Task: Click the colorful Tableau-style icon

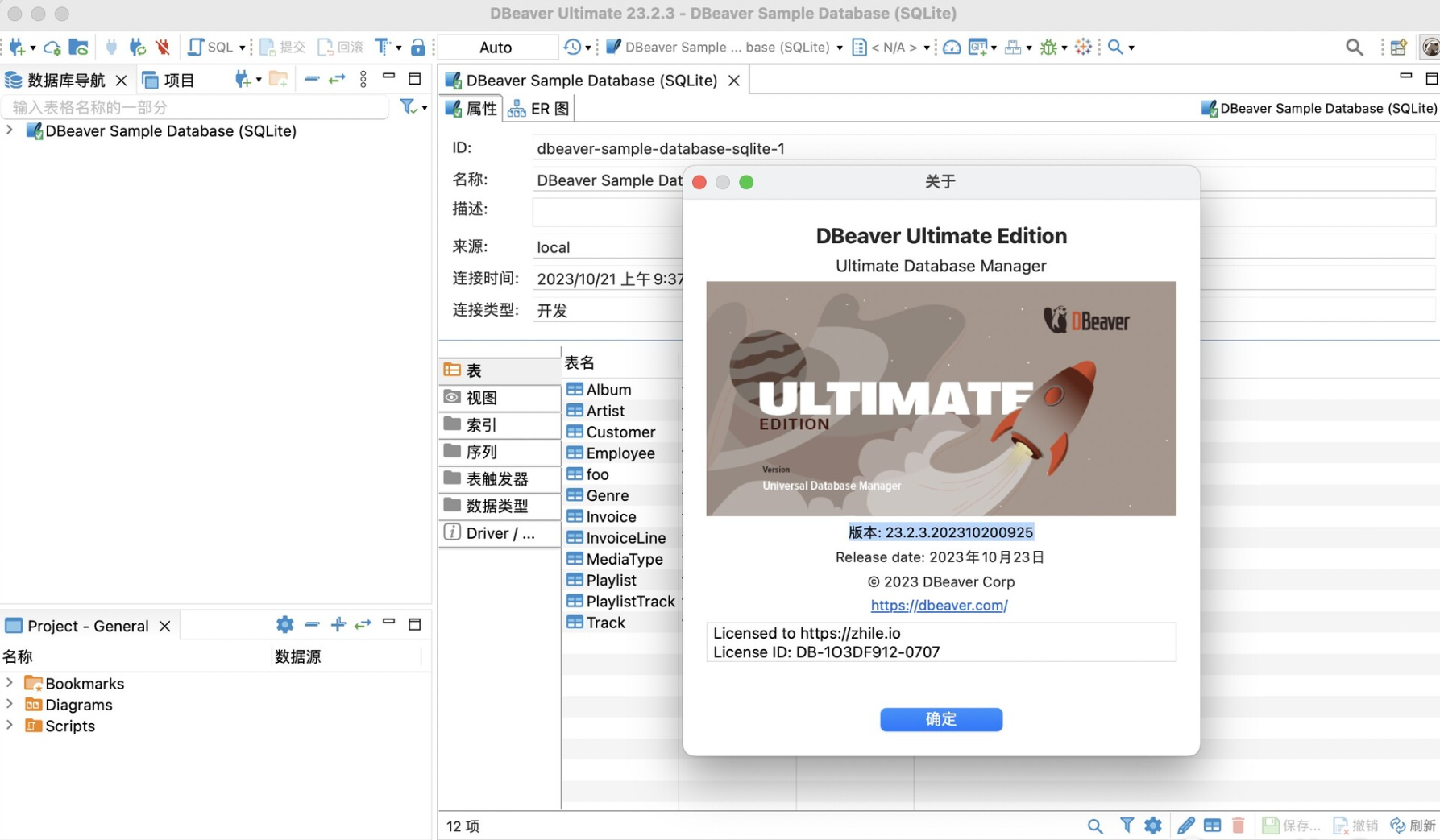Action: coord(1084,47)
